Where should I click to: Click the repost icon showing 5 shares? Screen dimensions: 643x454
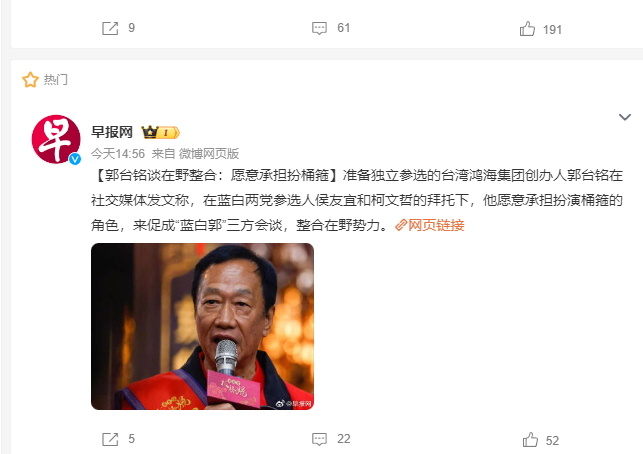click(110, 439)
